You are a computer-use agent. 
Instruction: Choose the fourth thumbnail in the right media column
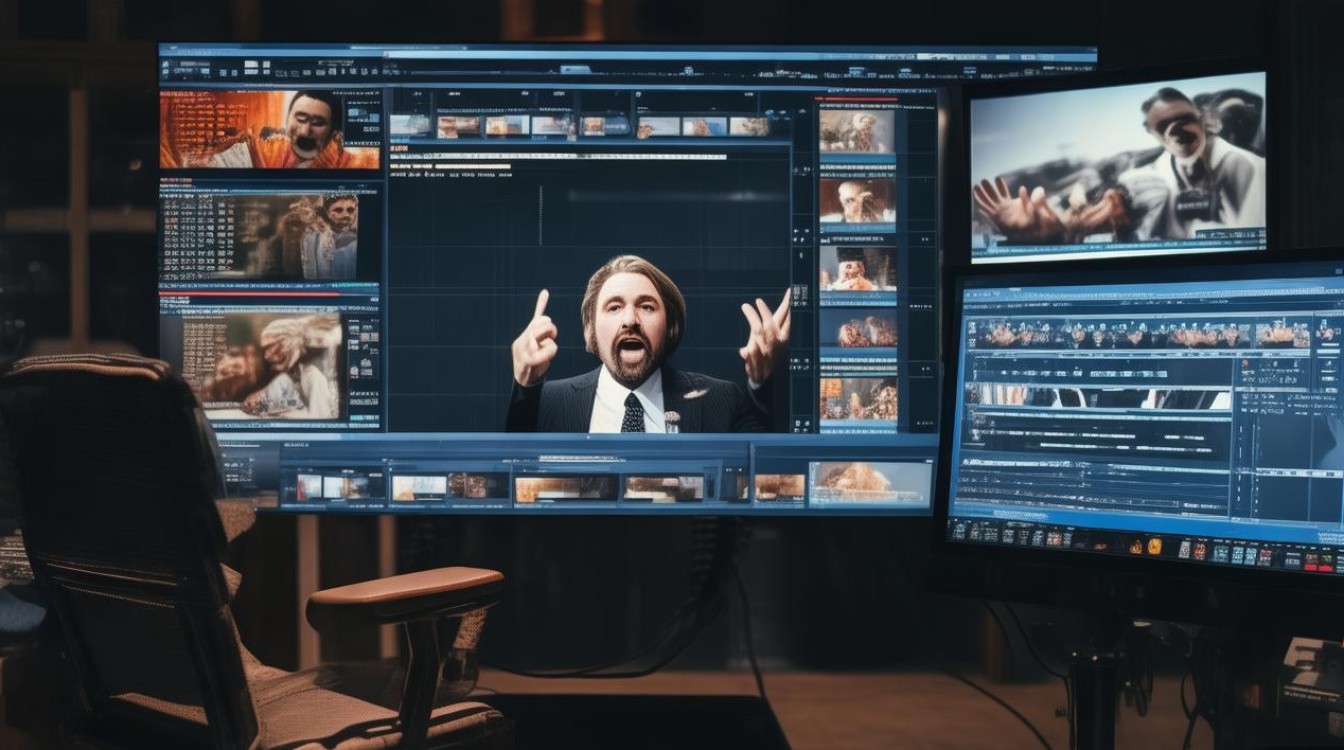(x=857, y=331)
